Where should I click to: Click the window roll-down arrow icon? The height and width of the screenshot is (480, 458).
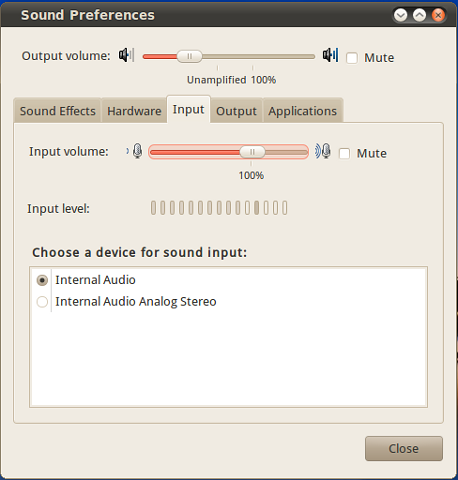tap(400, 15)
